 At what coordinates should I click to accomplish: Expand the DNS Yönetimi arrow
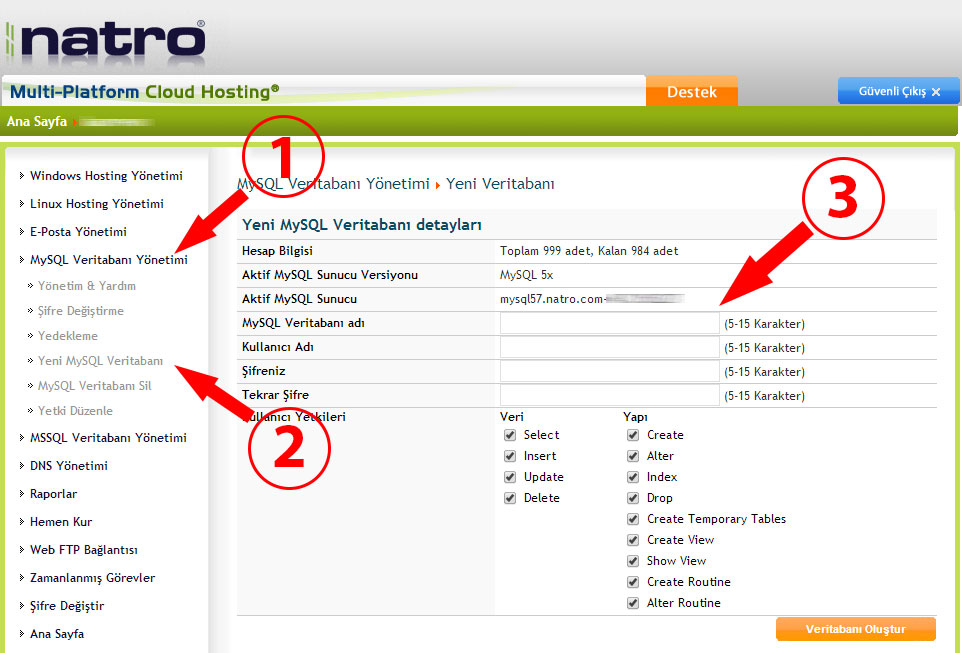(x=21, y=466)
